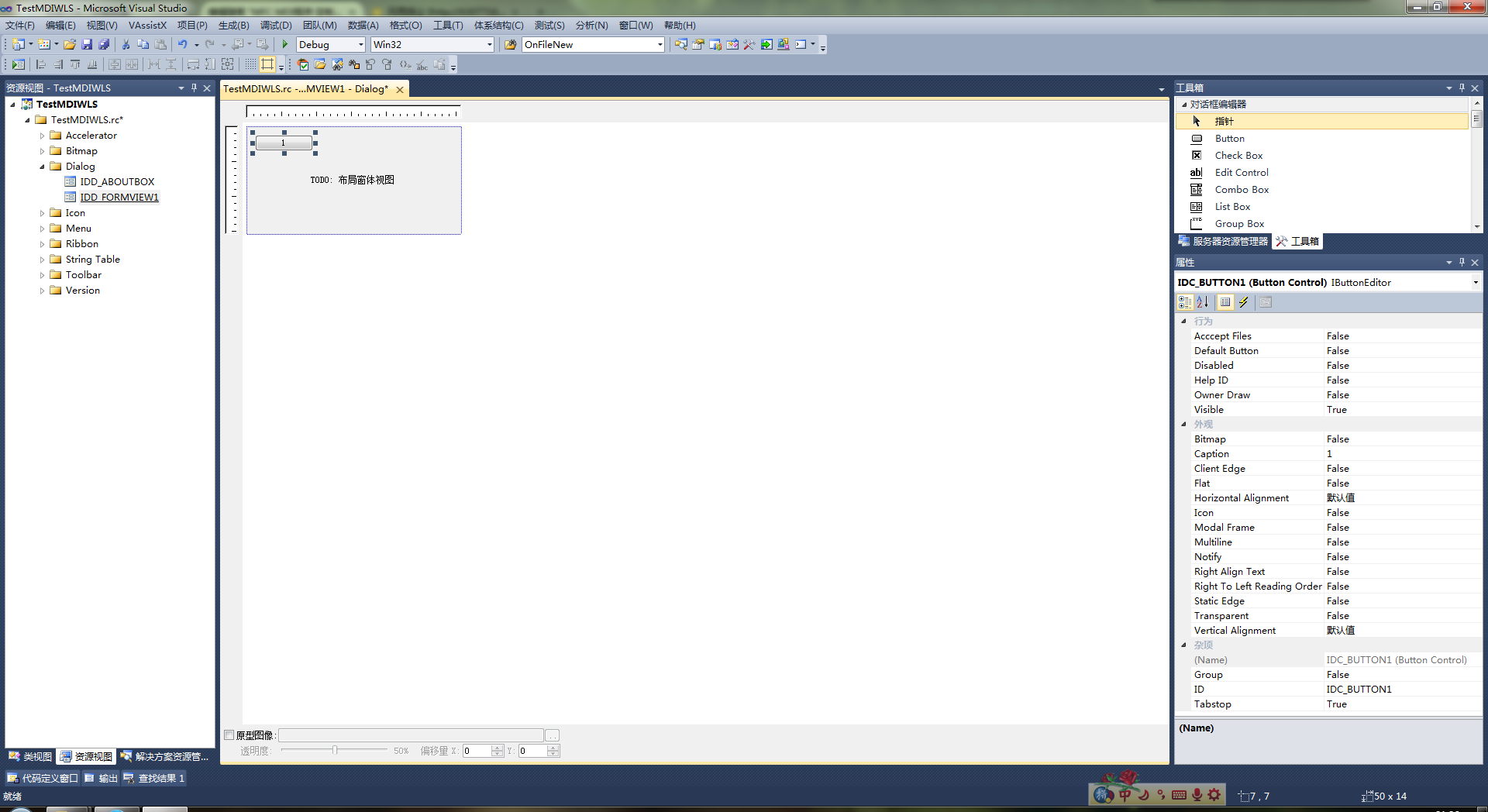
Task: Select the pointer (指针) tool
Action: pos(1322,122)
